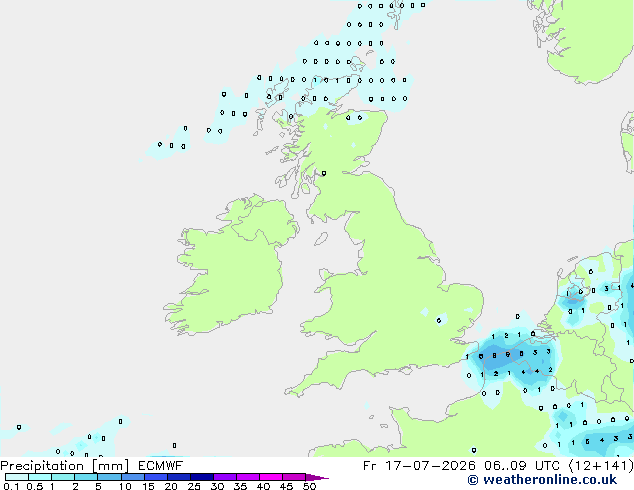Click the '20' legend scale label
Viewport: 634px width, 490px height.
pos(171,486)
